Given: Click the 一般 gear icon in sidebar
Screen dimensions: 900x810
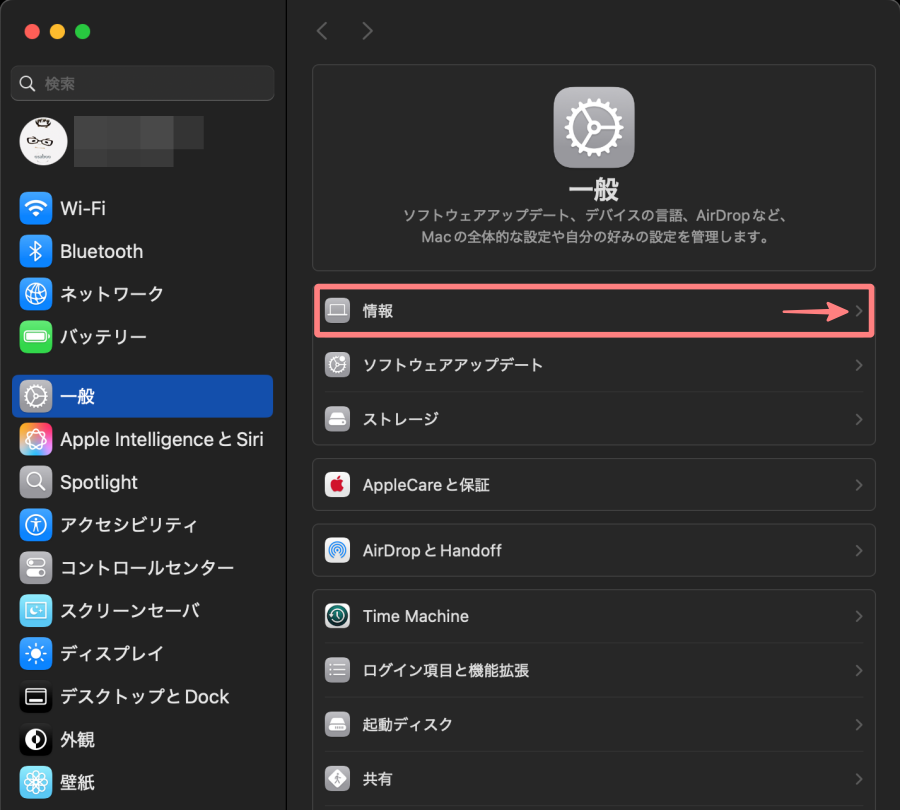Looking at the screenshot, I should [x=36, y=396].
